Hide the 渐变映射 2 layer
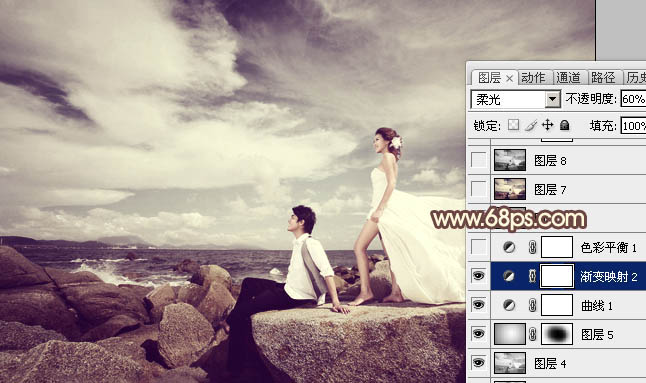The width and height of the screenshot is (646, 383). 478,276
